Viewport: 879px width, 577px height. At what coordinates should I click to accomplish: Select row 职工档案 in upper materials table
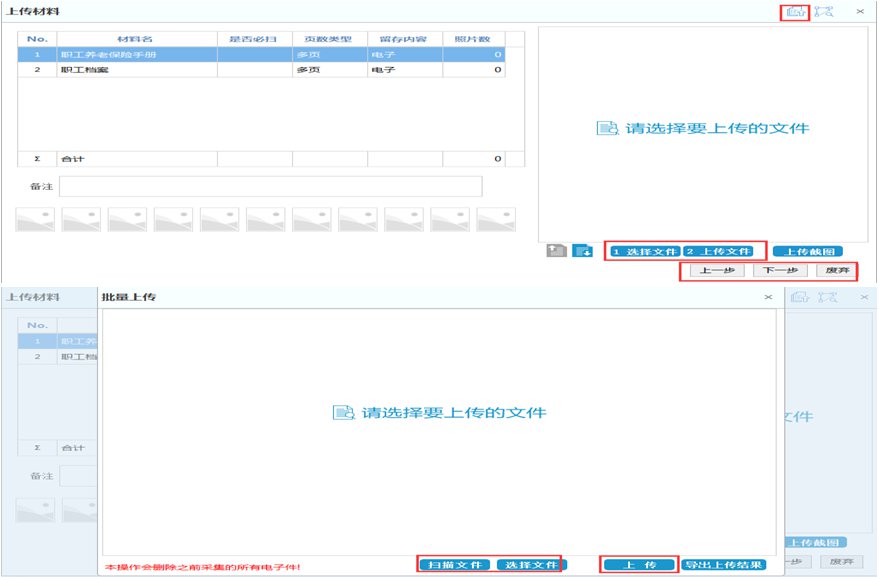(x=261, y=70)
